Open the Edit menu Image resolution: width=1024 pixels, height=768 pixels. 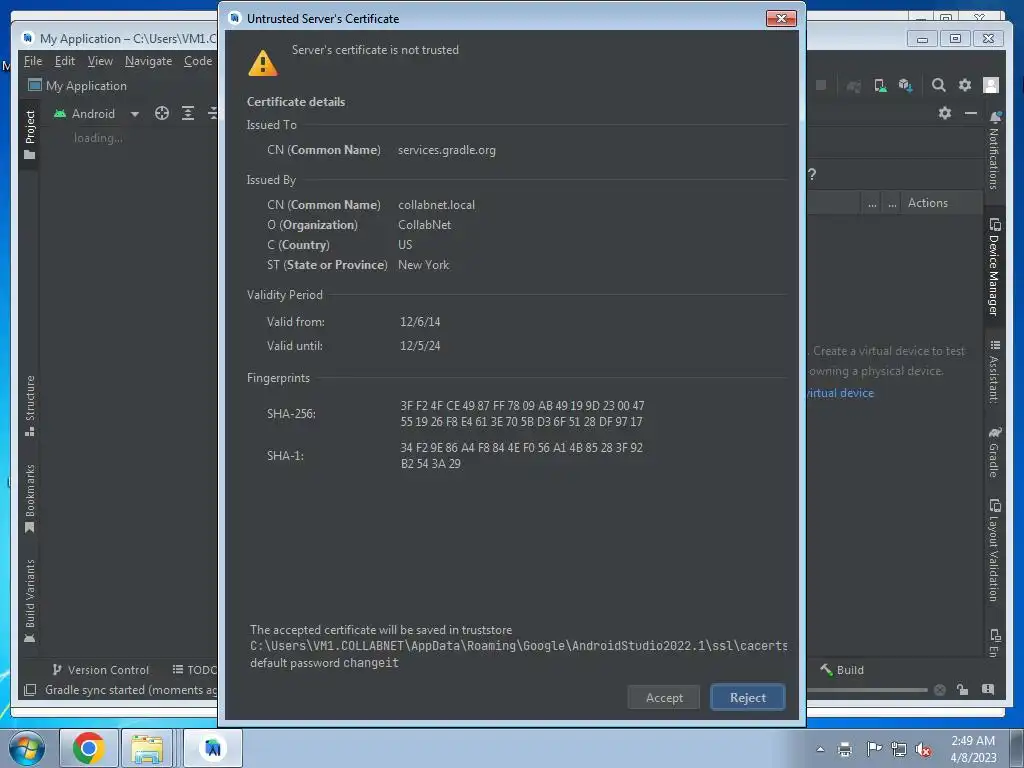click(65, 61)
